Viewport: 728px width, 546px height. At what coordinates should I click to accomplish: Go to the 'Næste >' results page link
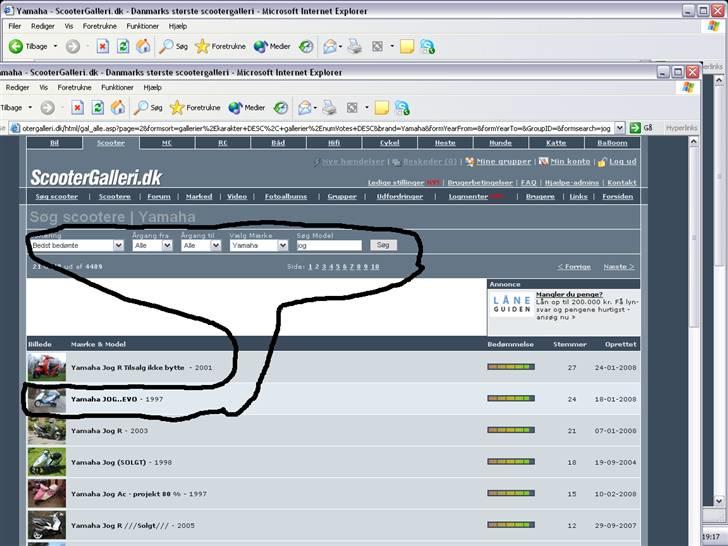click(618, 267)
